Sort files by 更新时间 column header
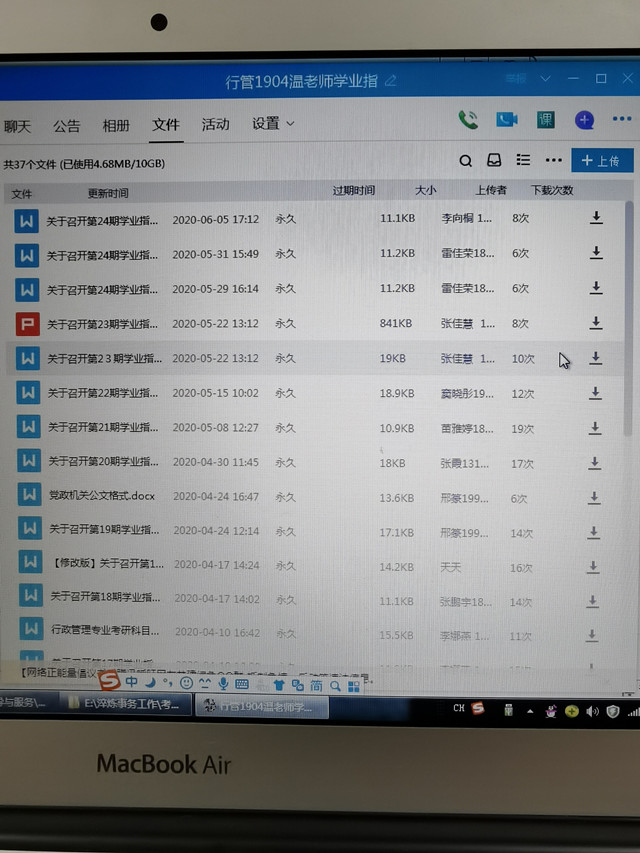The width and height of the screenshot is (640, 853). 108,192
